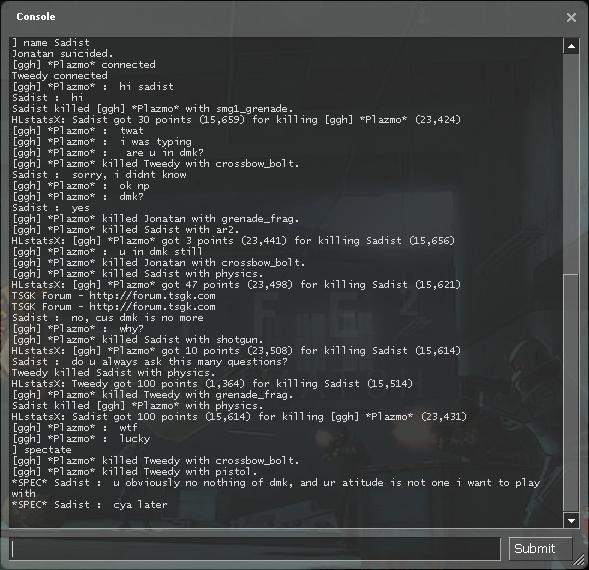The width and height of the screenshot is (589, 570).
Task: Click the scroll down arrow
Action: 571,520
